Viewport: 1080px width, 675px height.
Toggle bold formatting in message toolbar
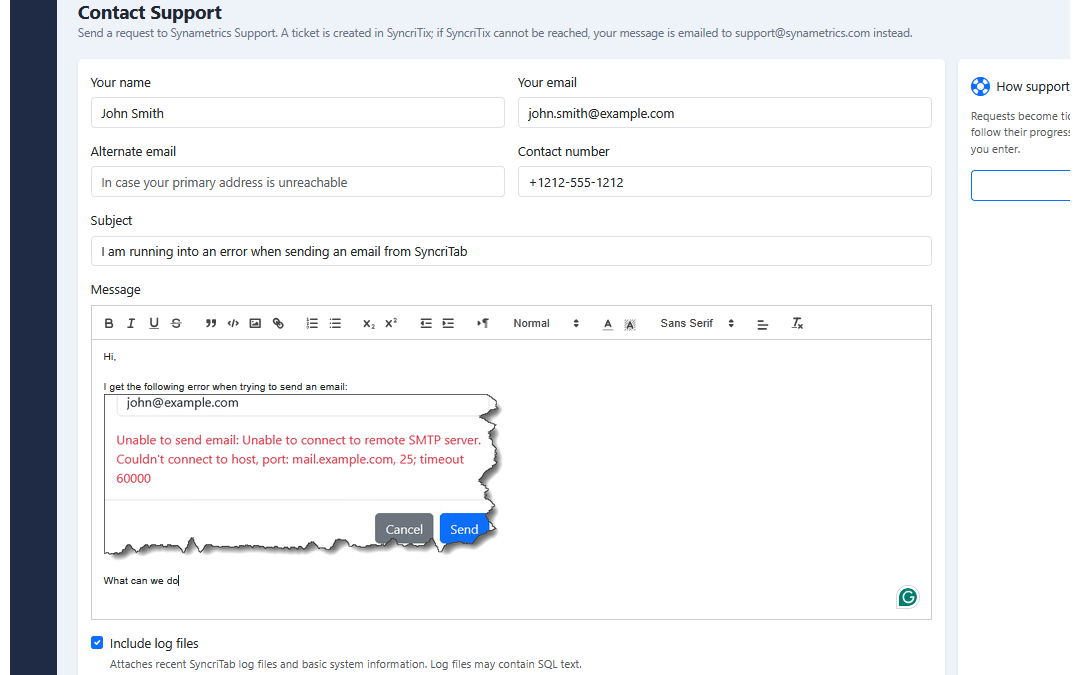(109, 323)
